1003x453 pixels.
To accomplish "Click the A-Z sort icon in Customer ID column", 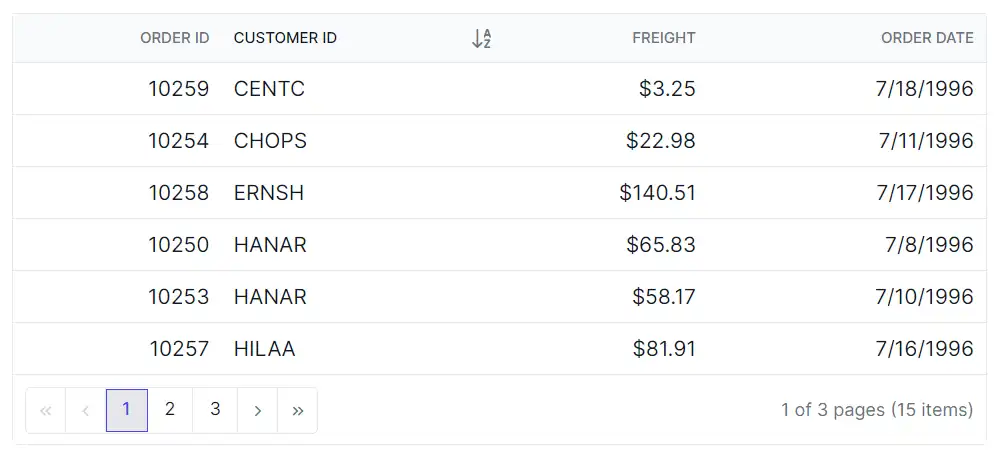I will click(x=481, y=38).
